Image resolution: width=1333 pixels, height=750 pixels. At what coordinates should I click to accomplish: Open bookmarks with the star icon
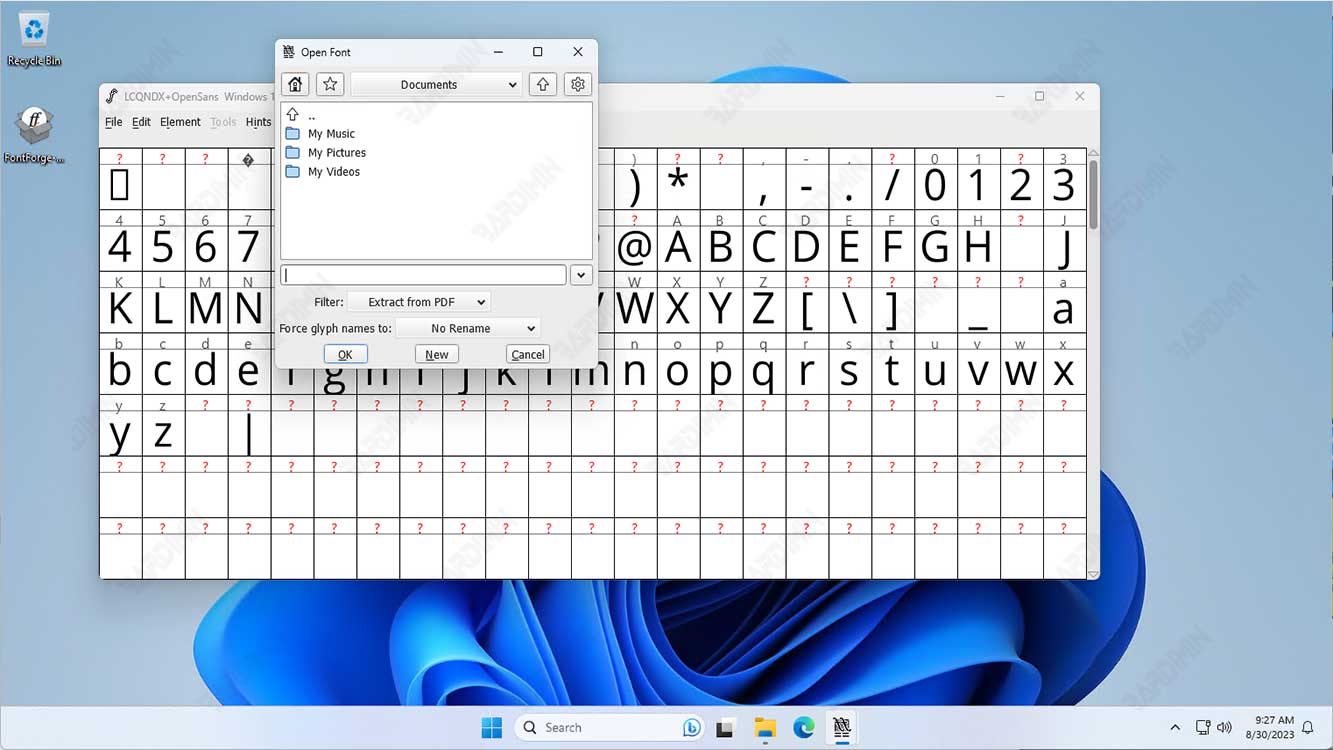[x=330, y=85]
